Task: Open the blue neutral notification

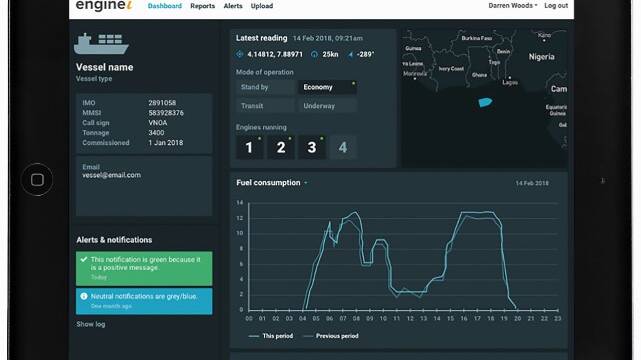Action: (144, 301)
